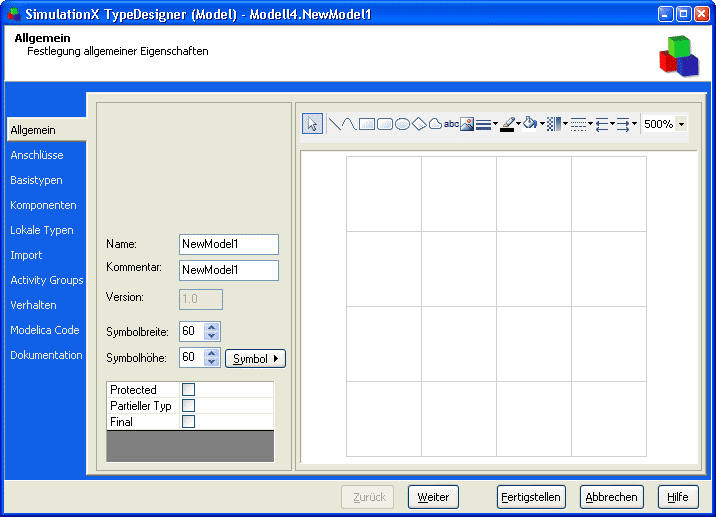
Task: Select the ellipse shape tool
Action: [402, 124]
